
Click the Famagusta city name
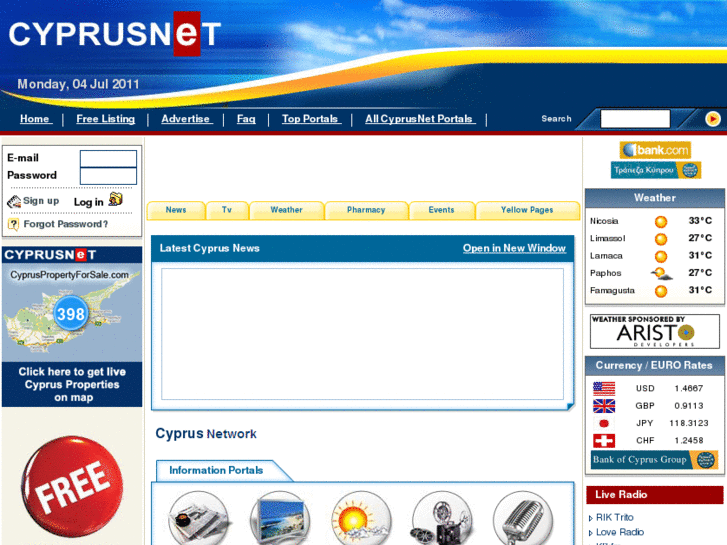pyautogui.click(x=612, y=291)
